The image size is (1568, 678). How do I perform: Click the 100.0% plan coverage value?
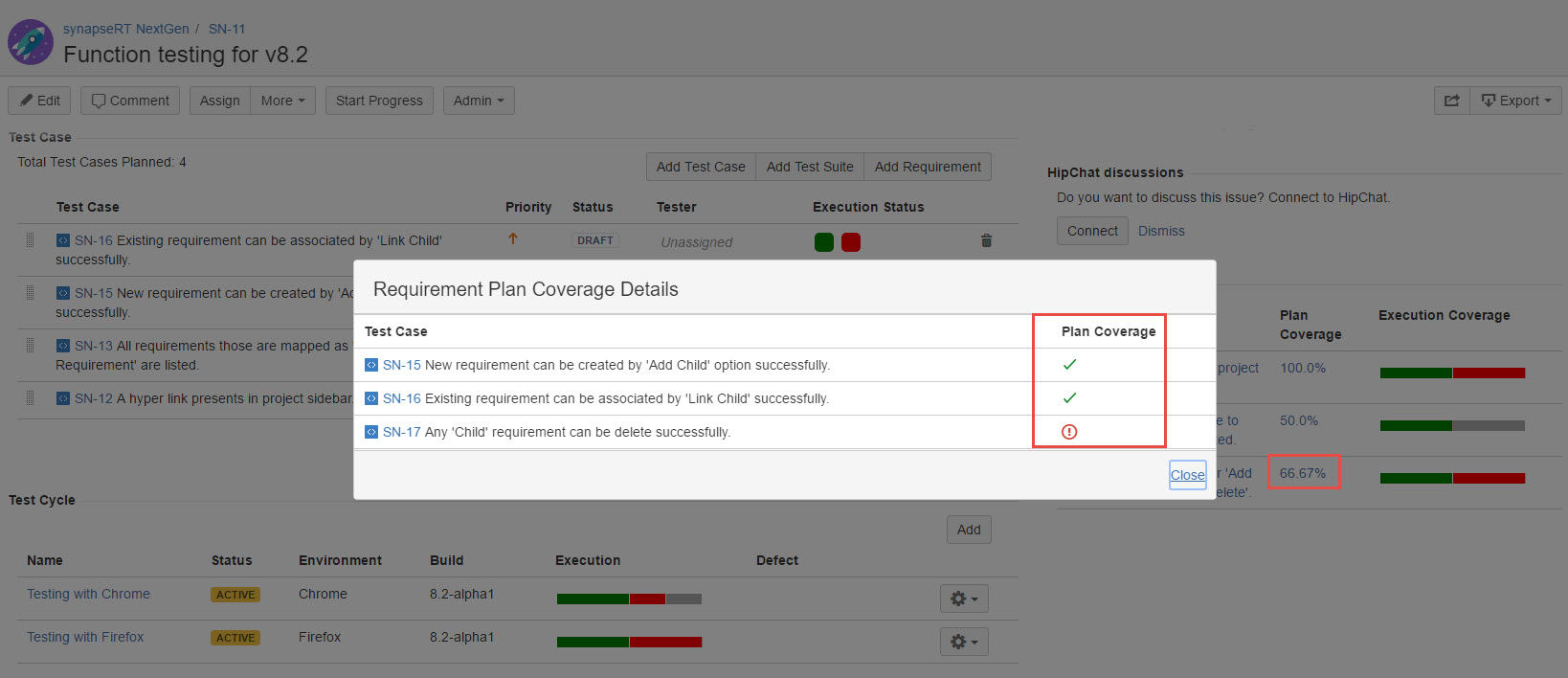(x=1303, y=368)
